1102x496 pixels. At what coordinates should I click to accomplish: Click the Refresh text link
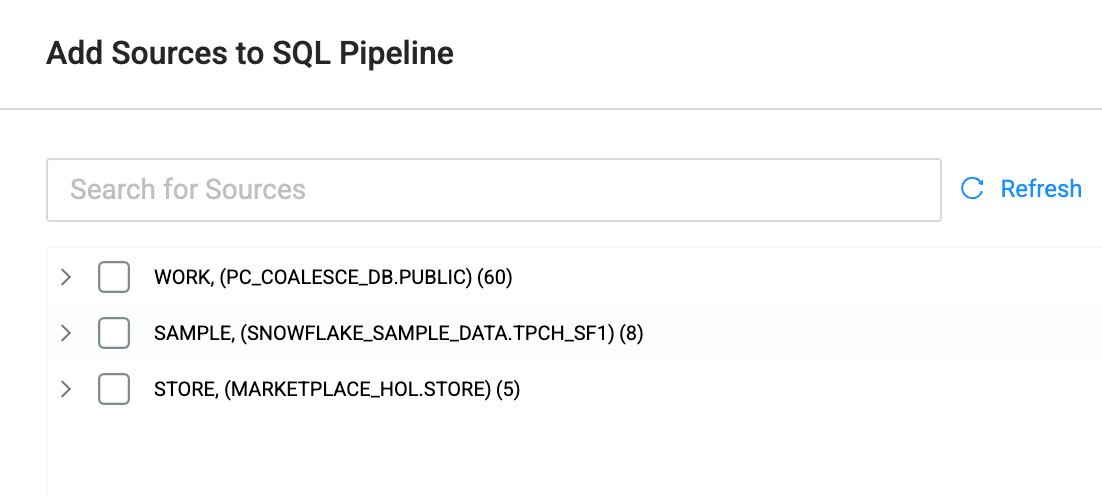point(1041,189)
